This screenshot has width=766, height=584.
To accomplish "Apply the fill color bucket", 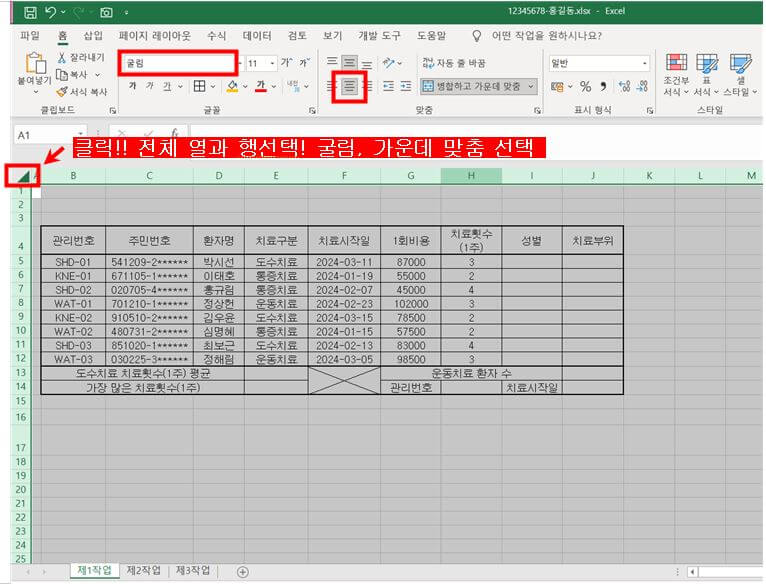I will tap(233, 87).
